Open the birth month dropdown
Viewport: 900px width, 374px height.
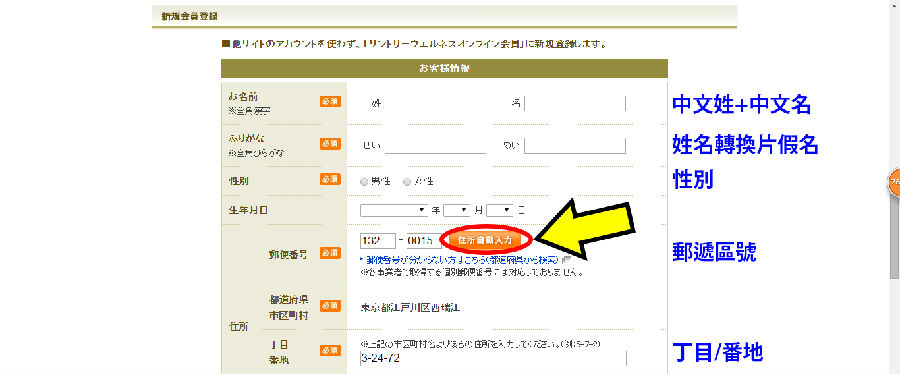click(457, 211)
